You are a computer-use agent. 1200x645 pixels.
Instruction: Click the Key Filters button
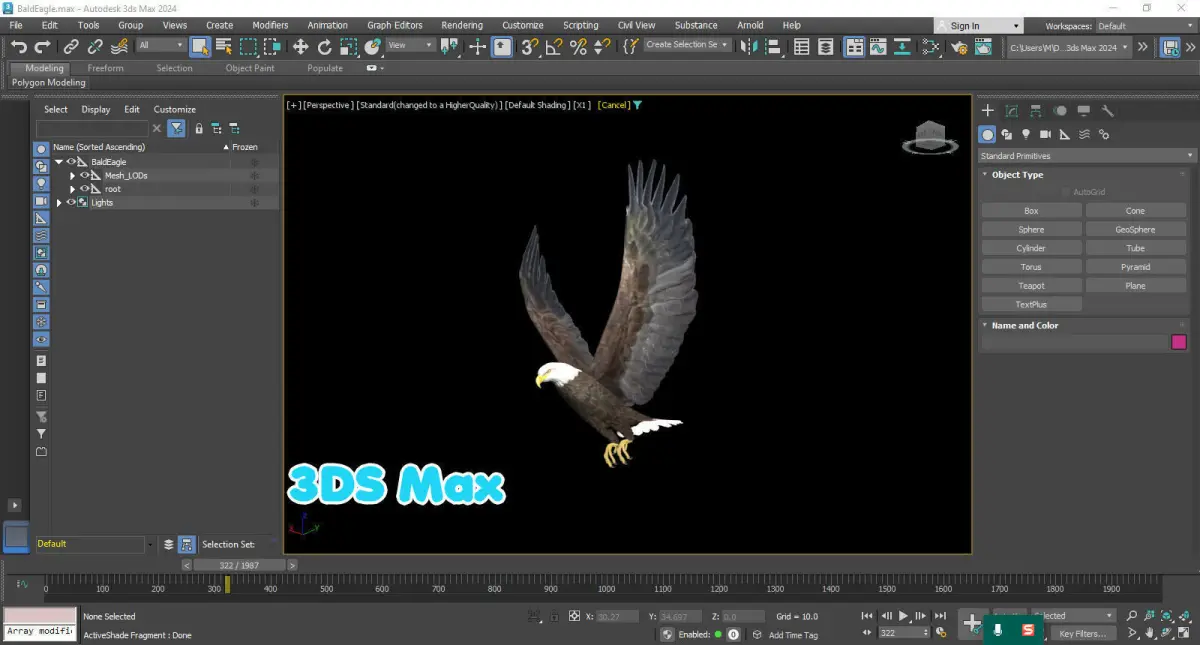tap(1083, 634)
